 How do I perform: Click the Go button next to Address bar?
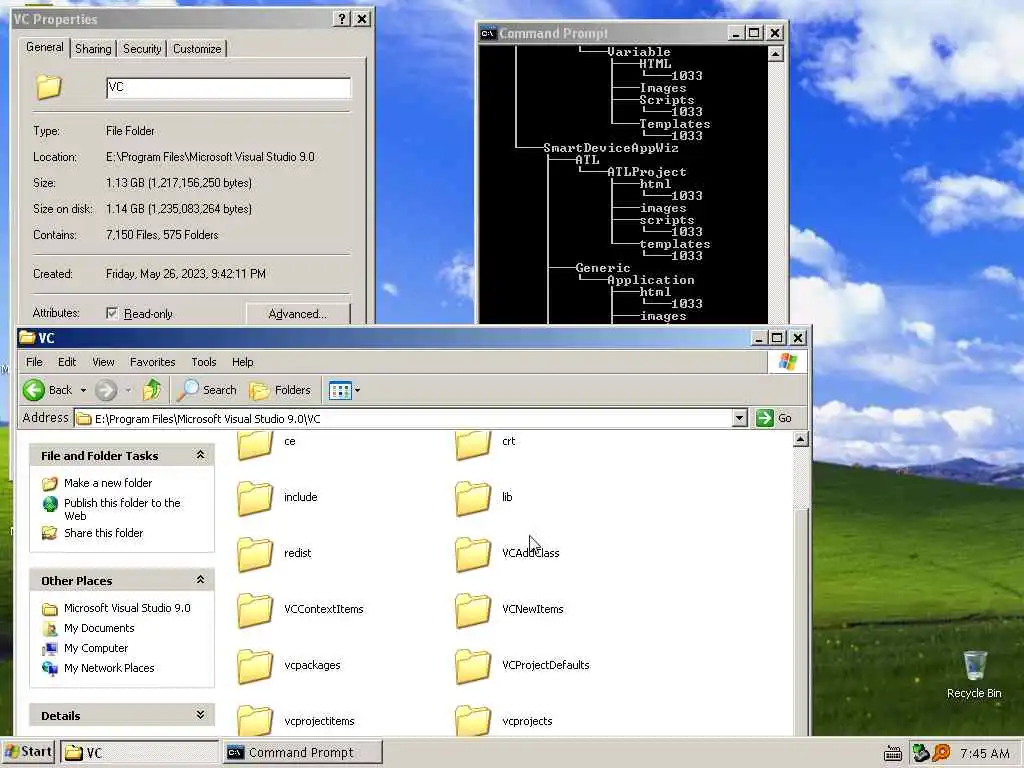[x=775, y=418]
